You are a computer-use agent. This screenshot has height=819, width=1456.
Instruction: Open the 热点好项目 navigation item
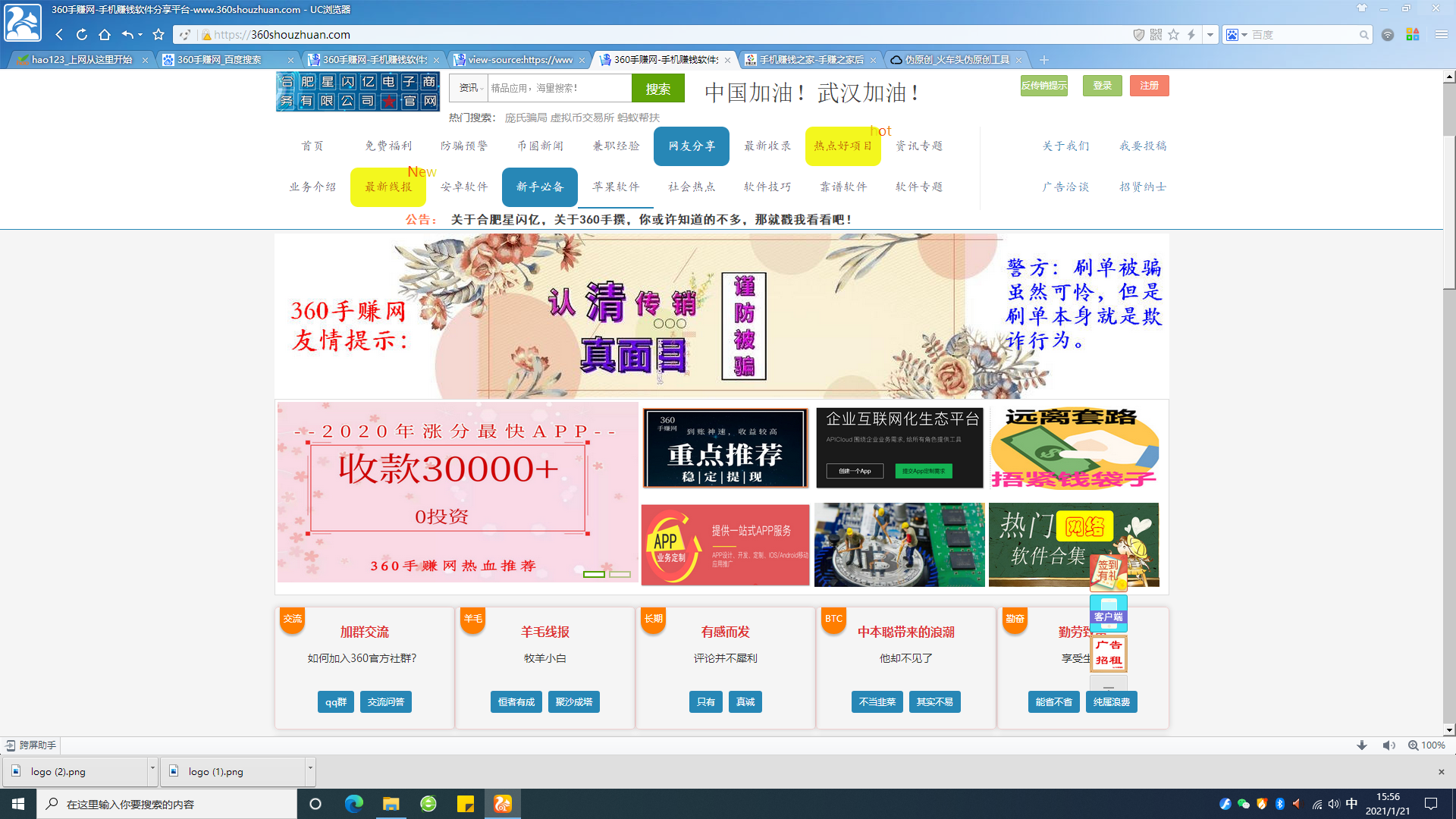point(843,146)
